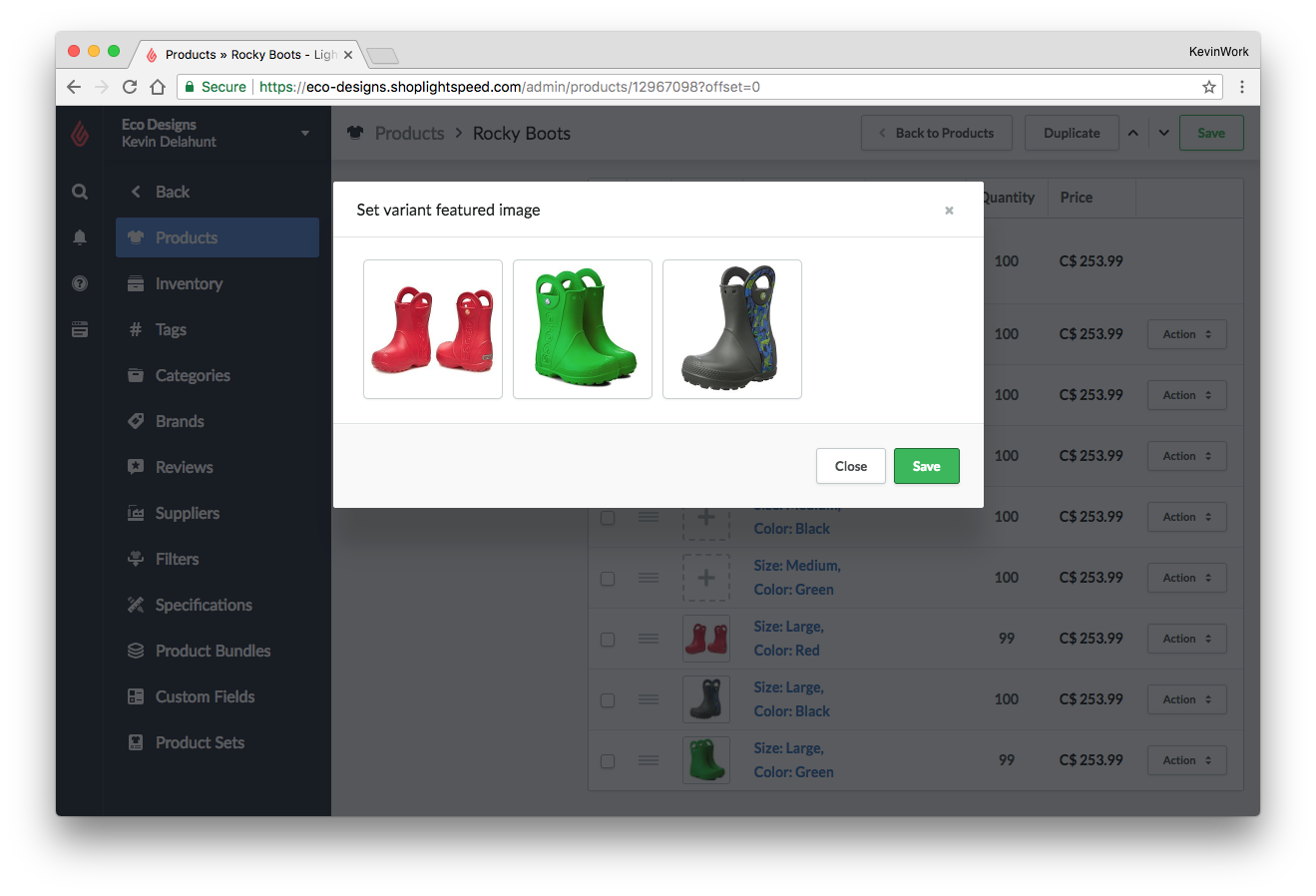The width and height of the screenshot is (1316, 896).
Task: Click the card icon below the help icon
Action: point(80,329)
